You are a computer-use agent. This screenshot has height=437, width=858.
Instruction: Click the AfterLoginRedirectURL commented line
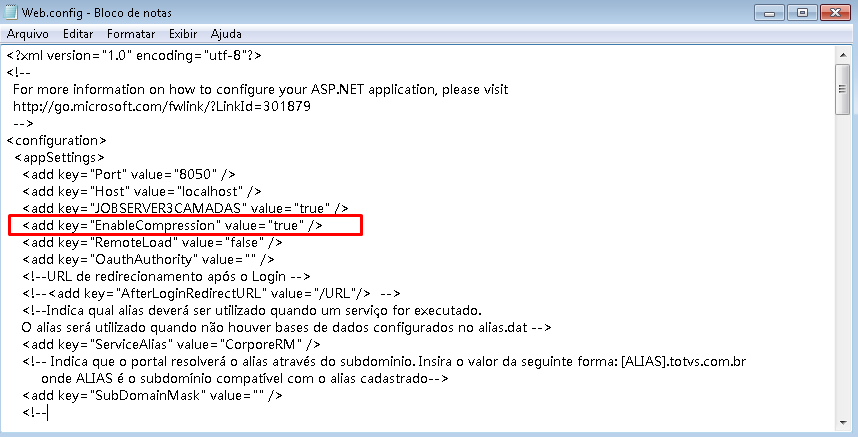tap(212, 293)
